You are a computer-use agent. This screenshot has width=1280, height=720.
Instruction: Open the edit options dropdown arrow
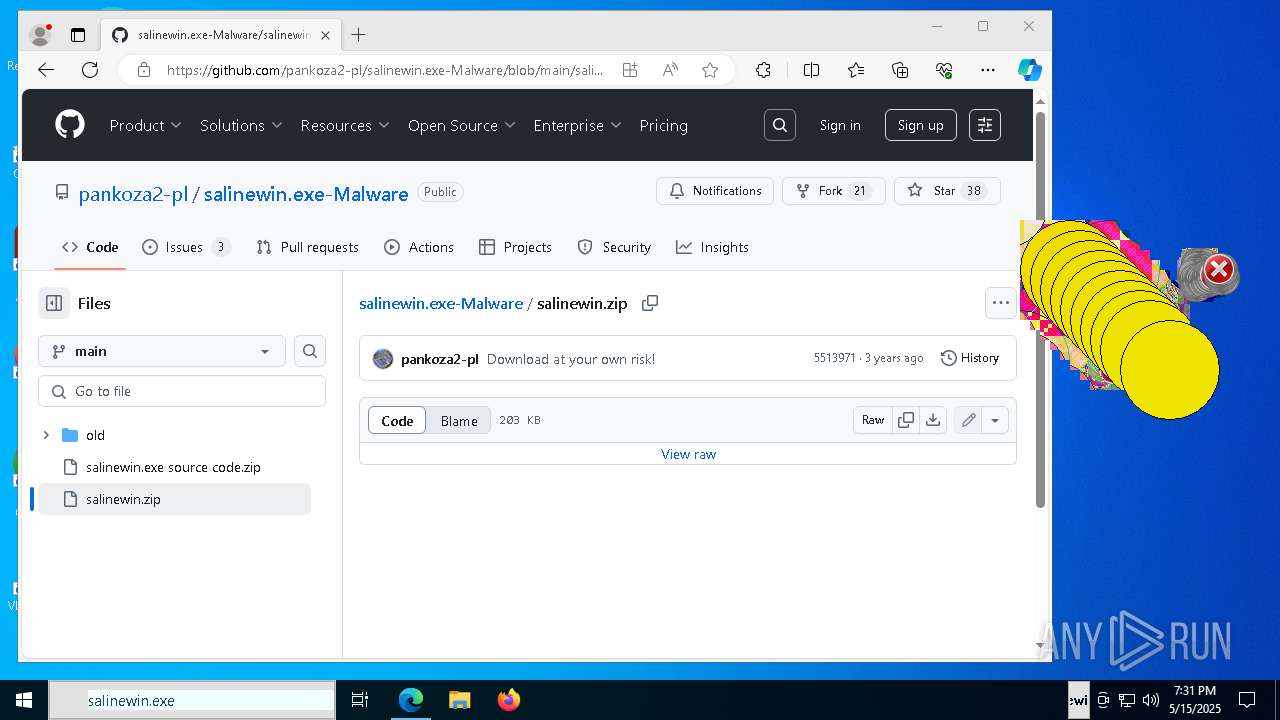point(995,420)
